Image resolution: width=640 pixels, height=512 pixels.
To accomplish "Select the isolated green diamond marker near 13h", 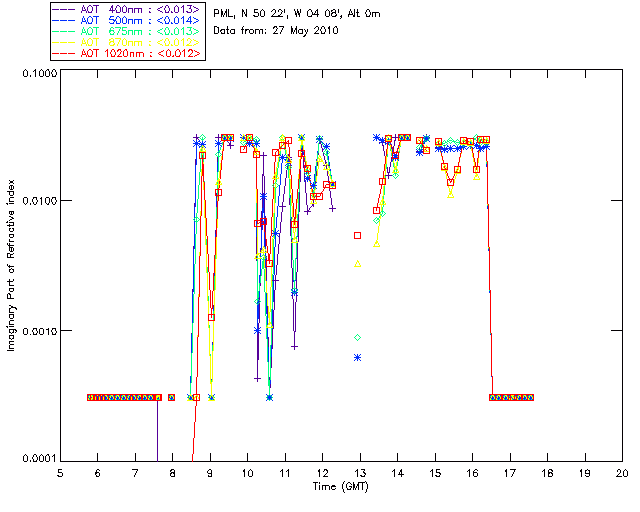I will coord(358,338).
